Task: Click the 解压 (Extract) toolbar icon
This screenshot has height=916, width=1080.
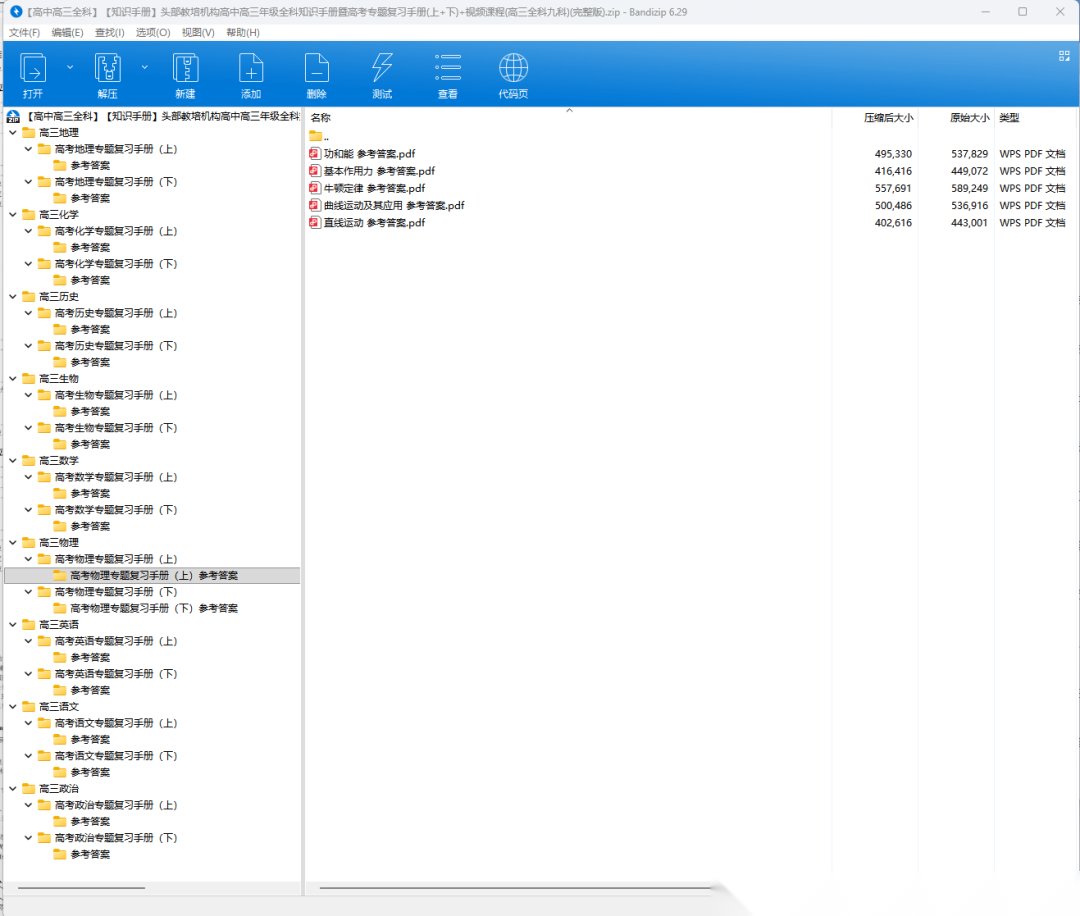Action: 107,69
